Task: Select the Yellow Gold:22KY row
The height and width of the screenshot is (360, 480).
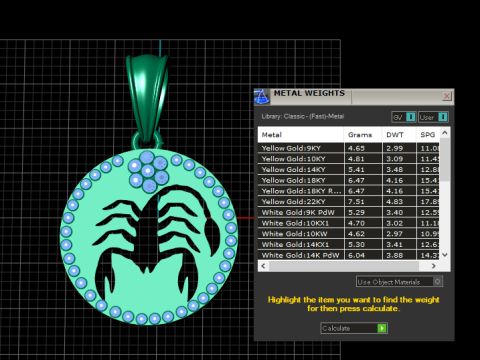Action: tap(349, 201)
